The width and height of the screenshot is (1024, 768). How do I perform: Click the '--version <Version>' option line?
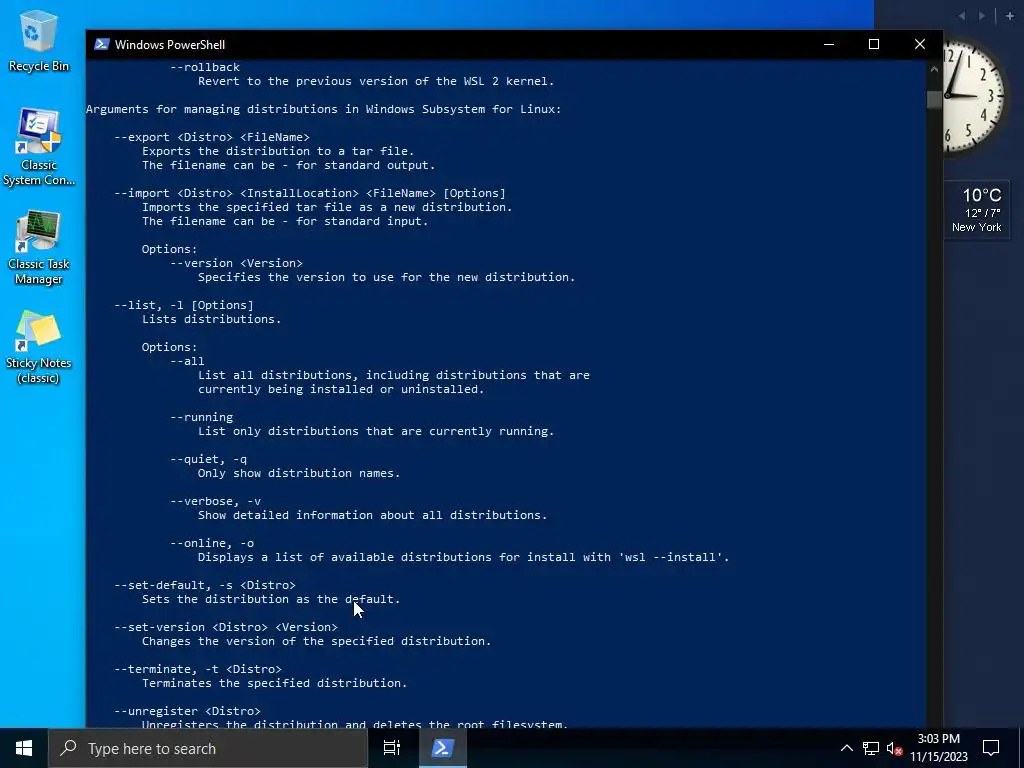236,263
